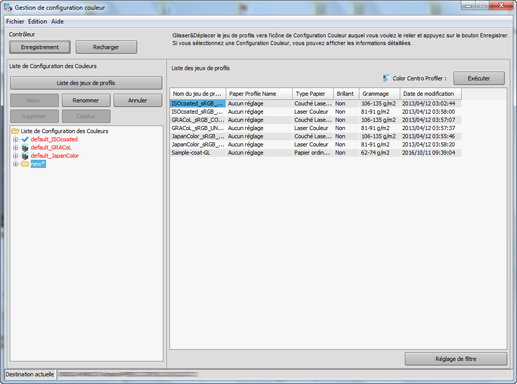Click the Renommer button

tap(86, 100)
